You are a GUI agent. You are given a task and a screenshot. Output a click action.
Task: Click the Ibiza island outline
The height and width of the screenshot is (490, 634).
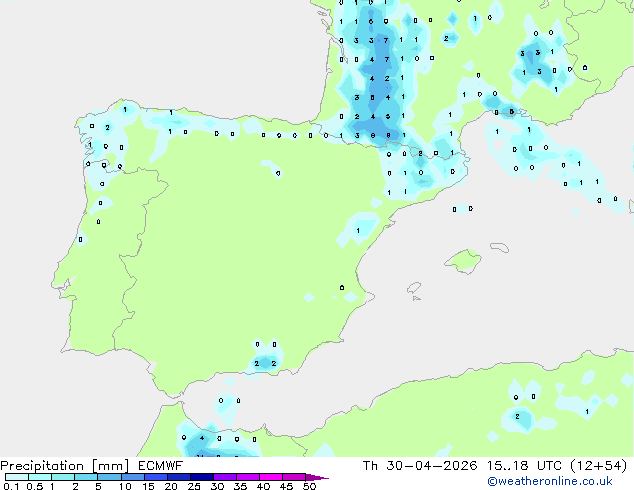(414, 288)
